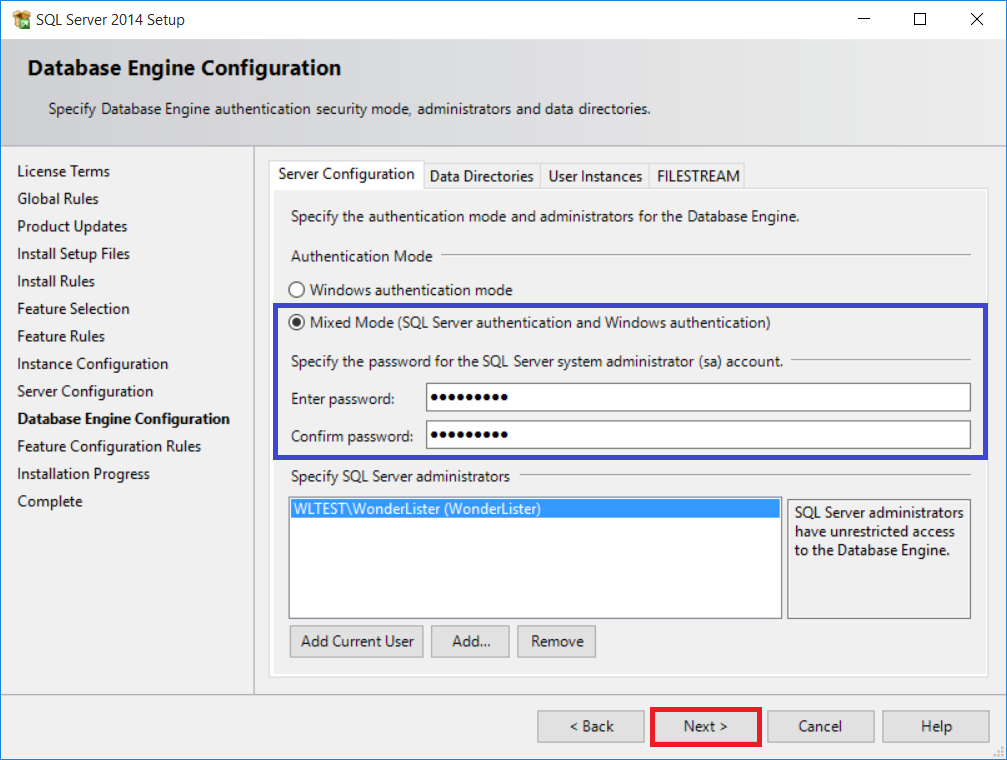
Task: Click Install Rules step in sidebar
Action: [x=56, y=281]
